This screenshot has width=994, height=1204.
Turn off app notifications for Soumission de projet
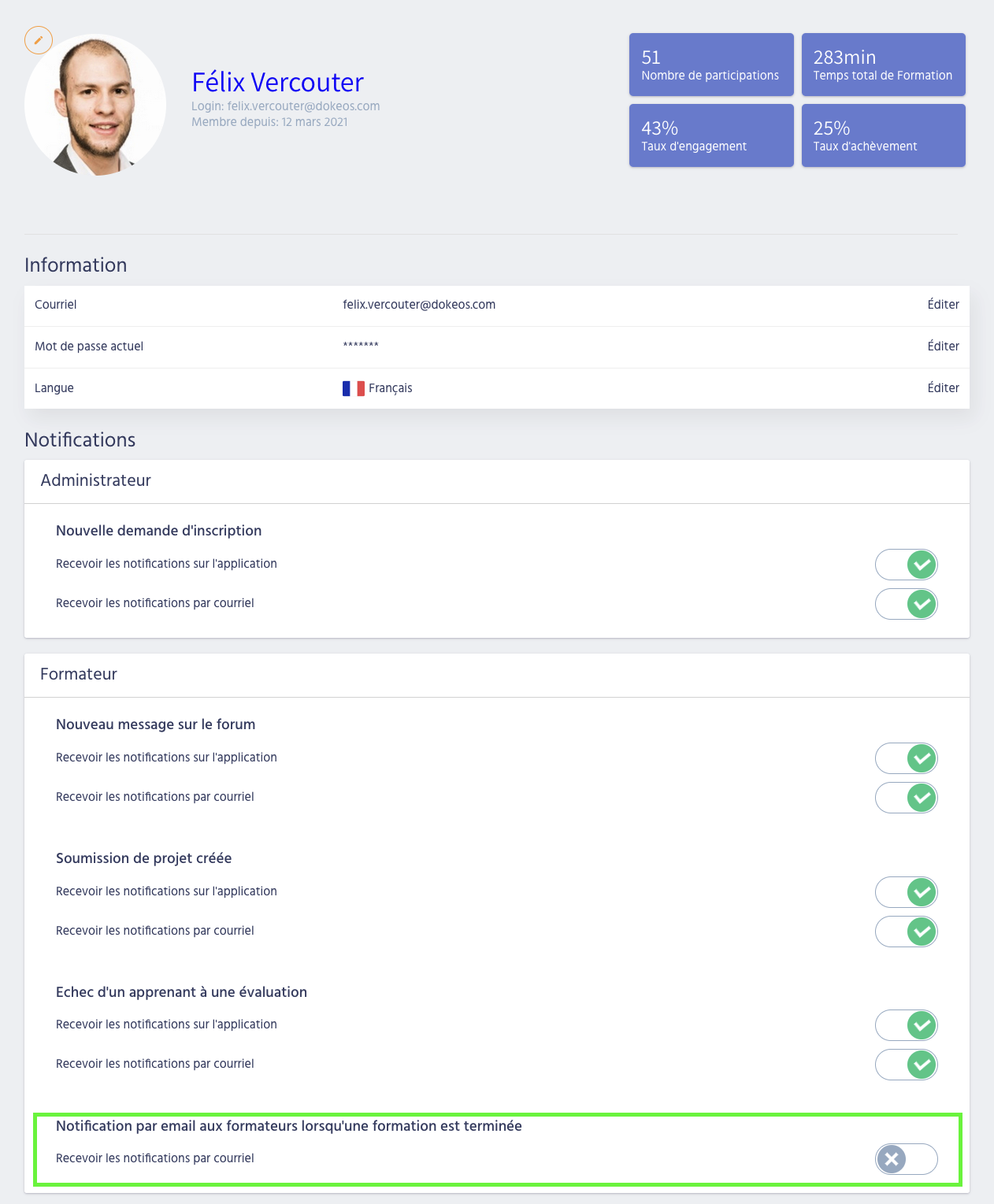(x=907, y=892)
